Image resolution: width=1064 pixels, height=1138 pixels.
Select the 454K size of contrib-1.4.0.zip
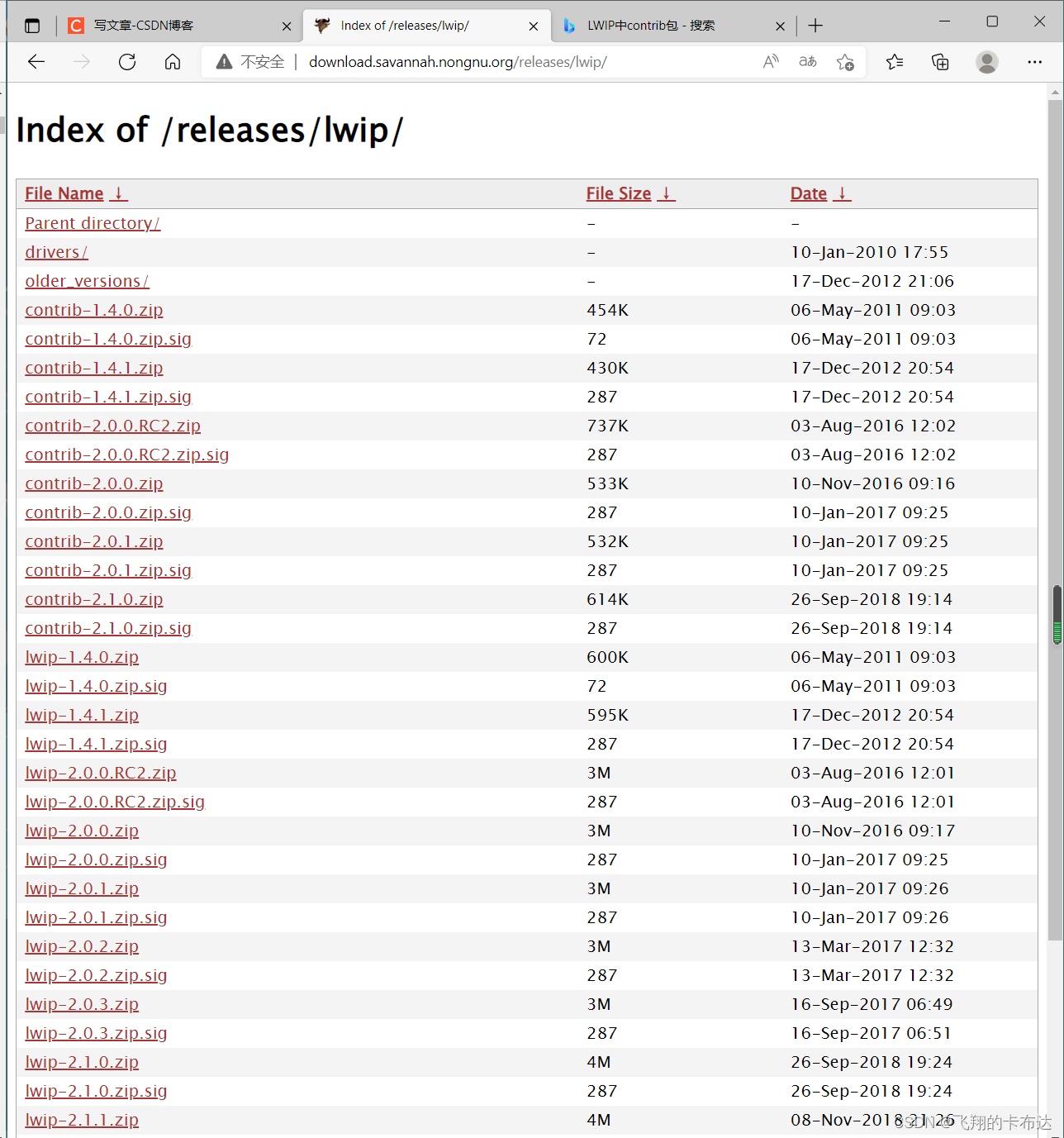click(x=608, y=310)
